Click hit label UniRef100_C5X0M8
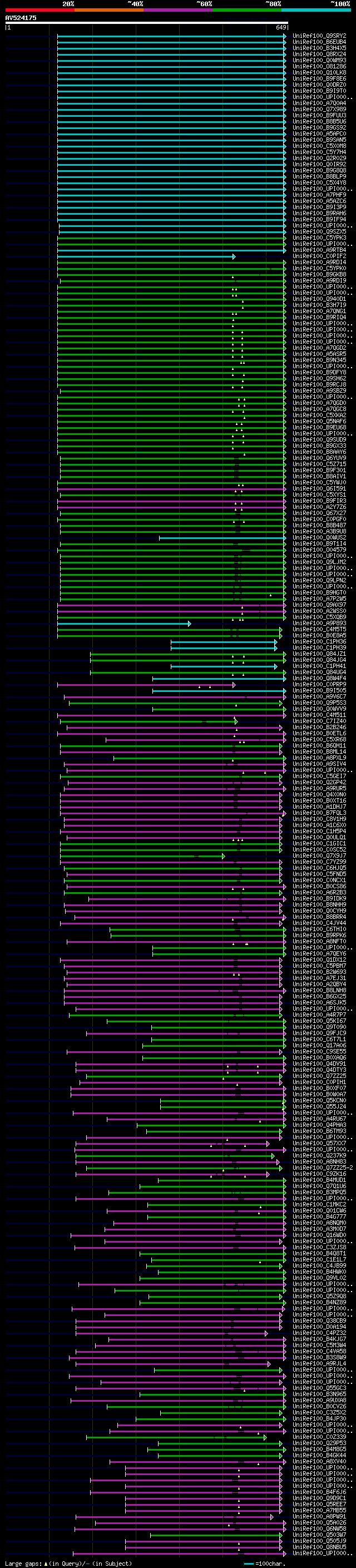356x1568 pixels. tap(319, 146)
